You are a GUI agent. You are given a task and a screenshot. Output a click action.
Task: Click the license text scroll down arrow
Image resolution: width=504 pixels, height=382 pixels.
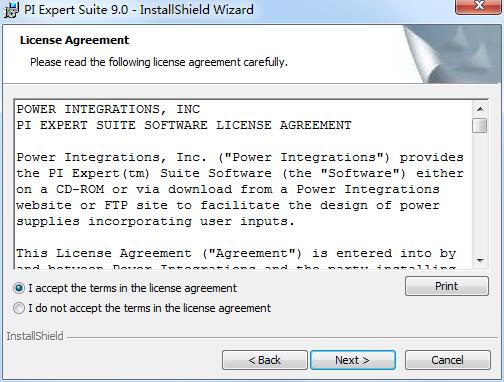click(x=480, y=260)
